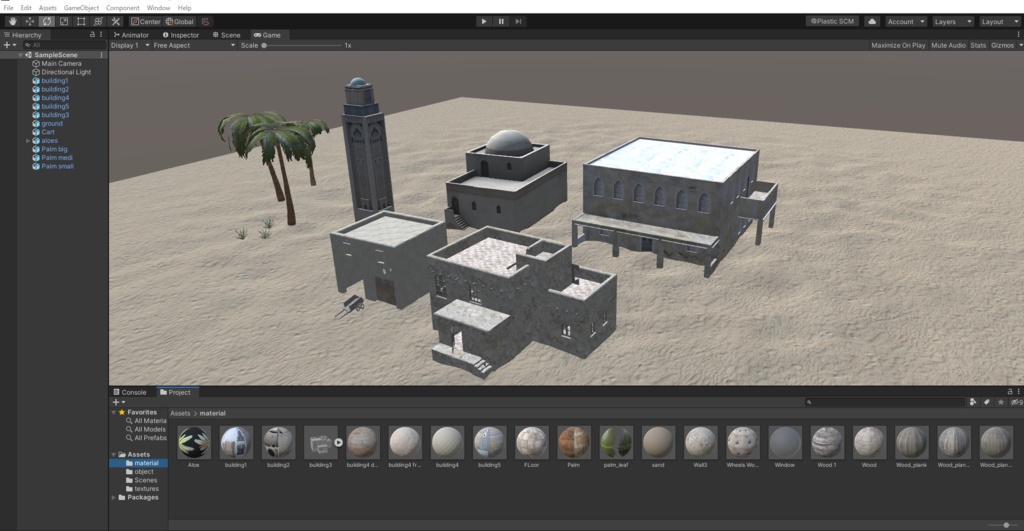The height and width of the screenshot is (531, 1024).
Task: Toggle pivot mode Center button
Action: [x=145, y=22]
